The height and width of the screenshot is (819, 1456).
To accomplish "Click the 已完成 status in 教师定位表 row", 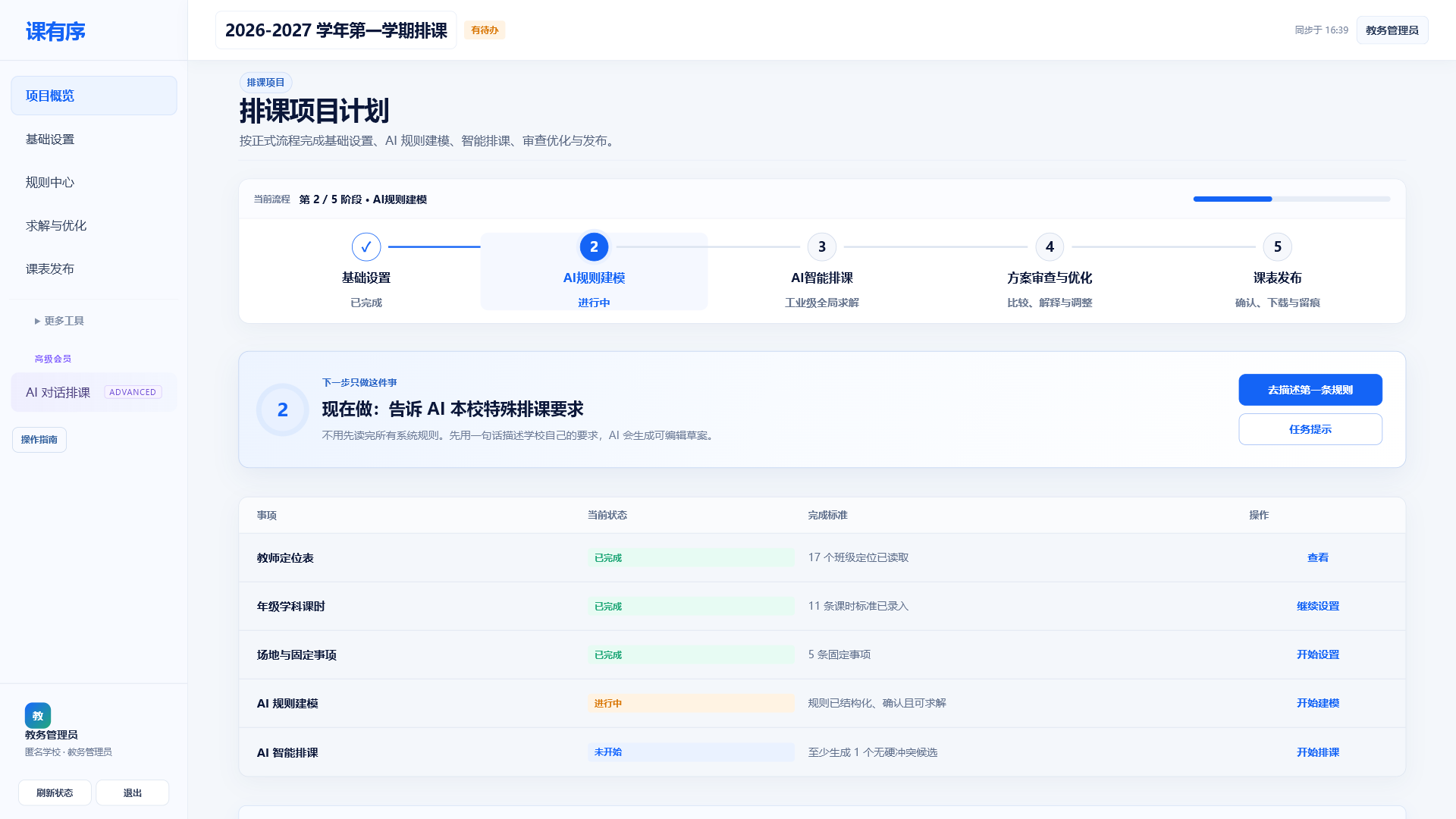I will 691,557.
